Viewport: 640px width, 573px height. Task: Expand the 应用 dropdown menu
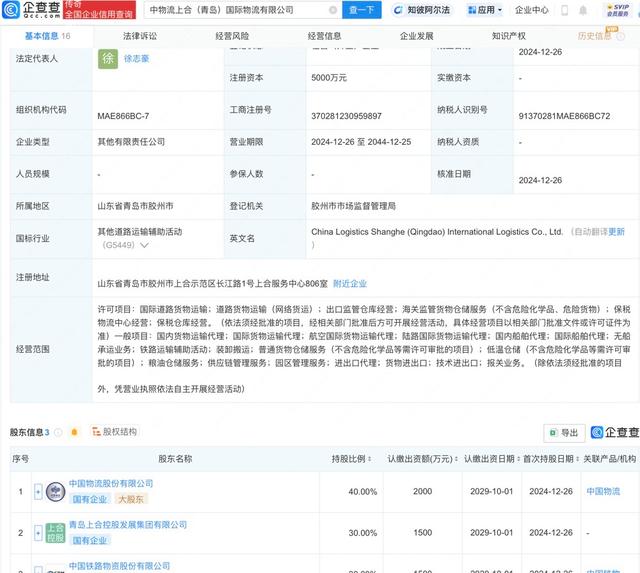pos(483,10)
